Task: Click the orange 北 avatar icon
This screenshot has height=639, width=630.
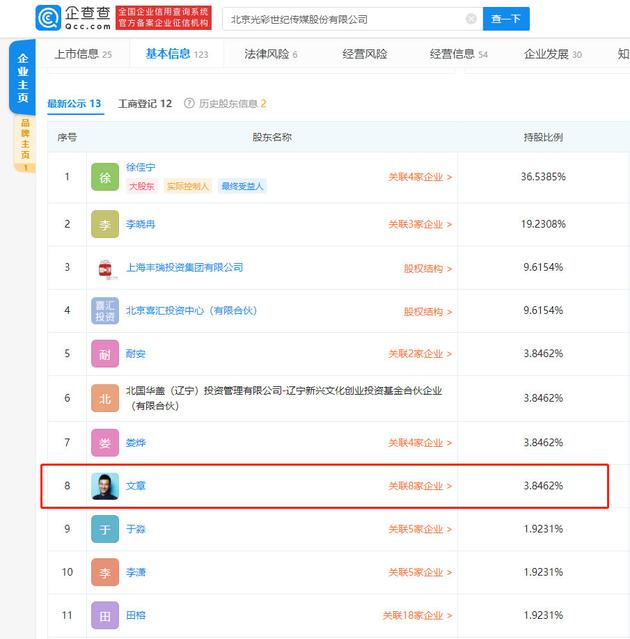Action: point(105,398)
